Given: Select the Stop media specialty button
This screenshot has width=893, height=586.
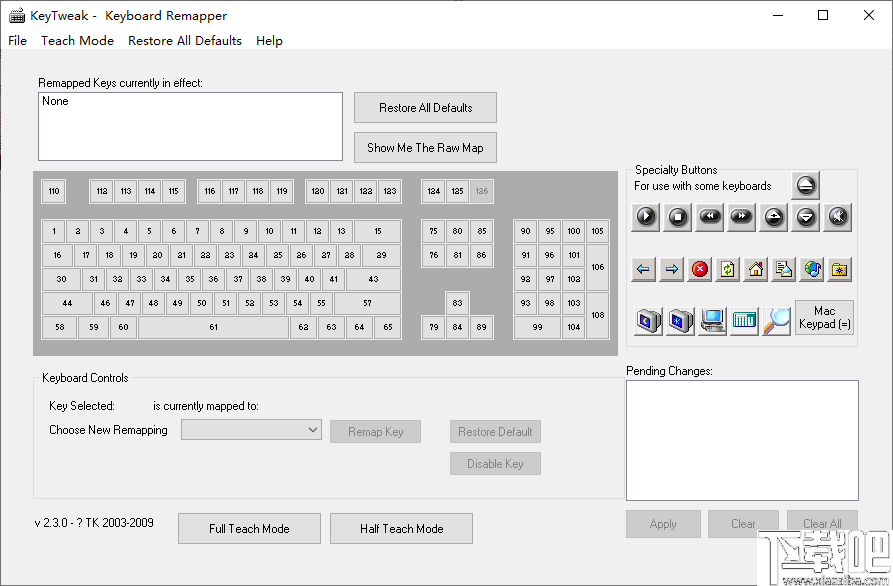Looking at the screenshot, I should point(678,216).
